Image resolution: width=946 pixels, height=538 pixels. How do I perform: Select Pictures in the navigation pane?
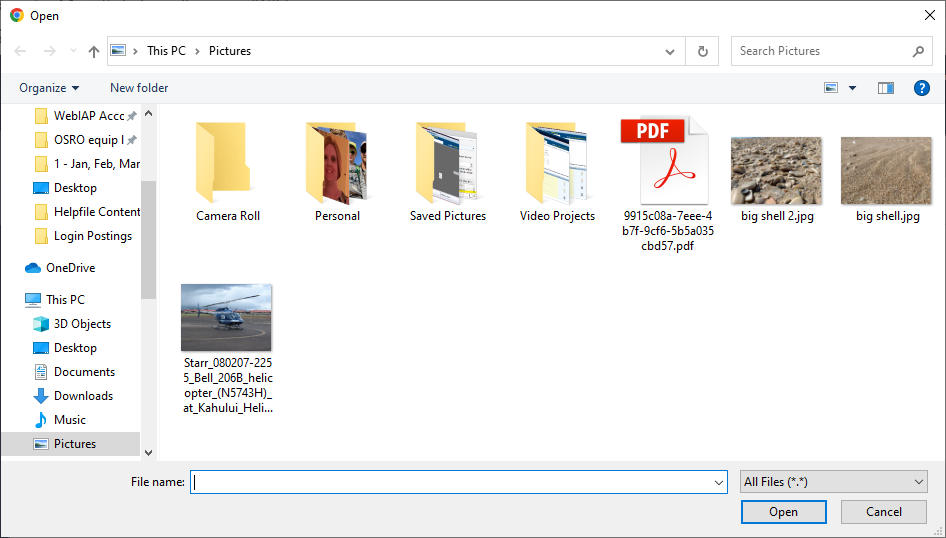[71, 444]
